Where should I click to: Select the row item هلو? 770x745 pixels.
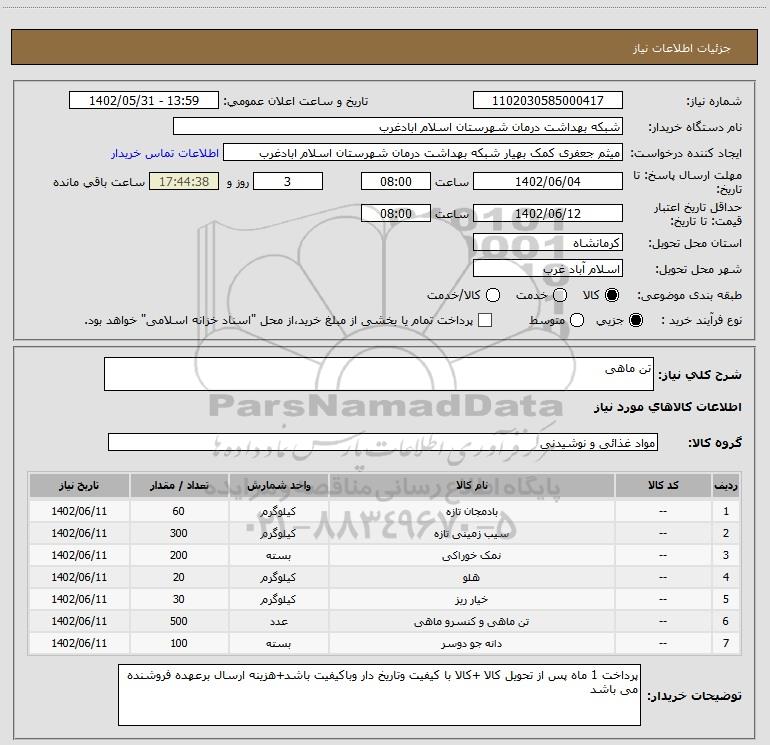click(471, 578)
